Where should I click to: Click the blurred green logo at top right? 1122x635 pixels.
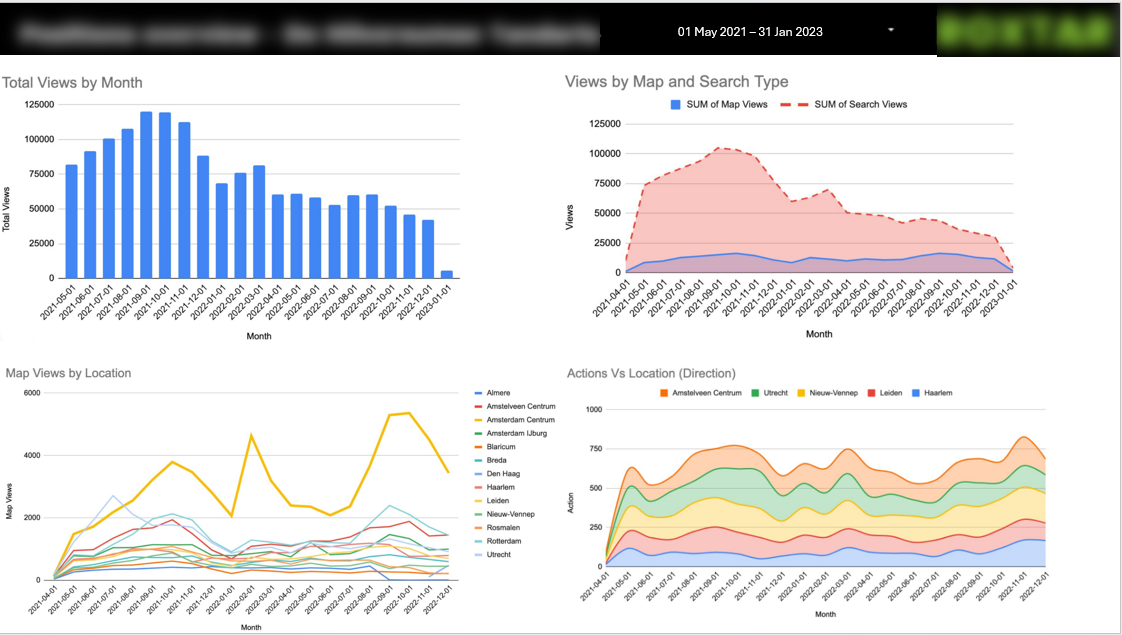[1026, 31]
